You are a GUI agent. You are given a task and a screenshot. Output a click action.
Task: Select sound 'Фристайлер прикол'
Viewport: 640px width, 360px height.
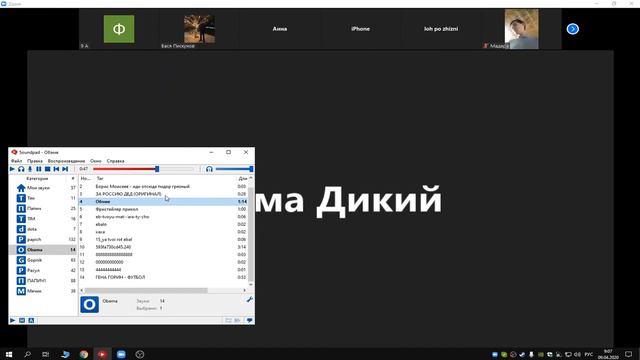(163, 209)
